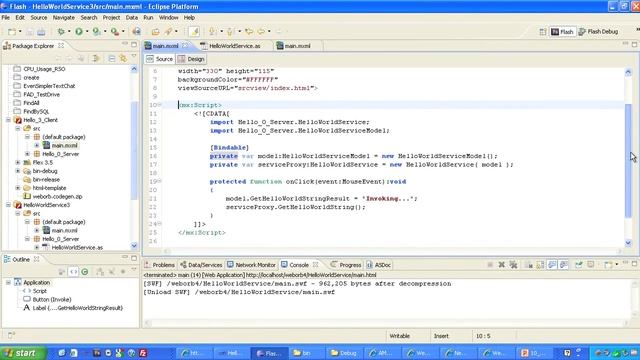Click the Remove Launch X icon in Console
640x360 pixels.
[x=502, y=265]
